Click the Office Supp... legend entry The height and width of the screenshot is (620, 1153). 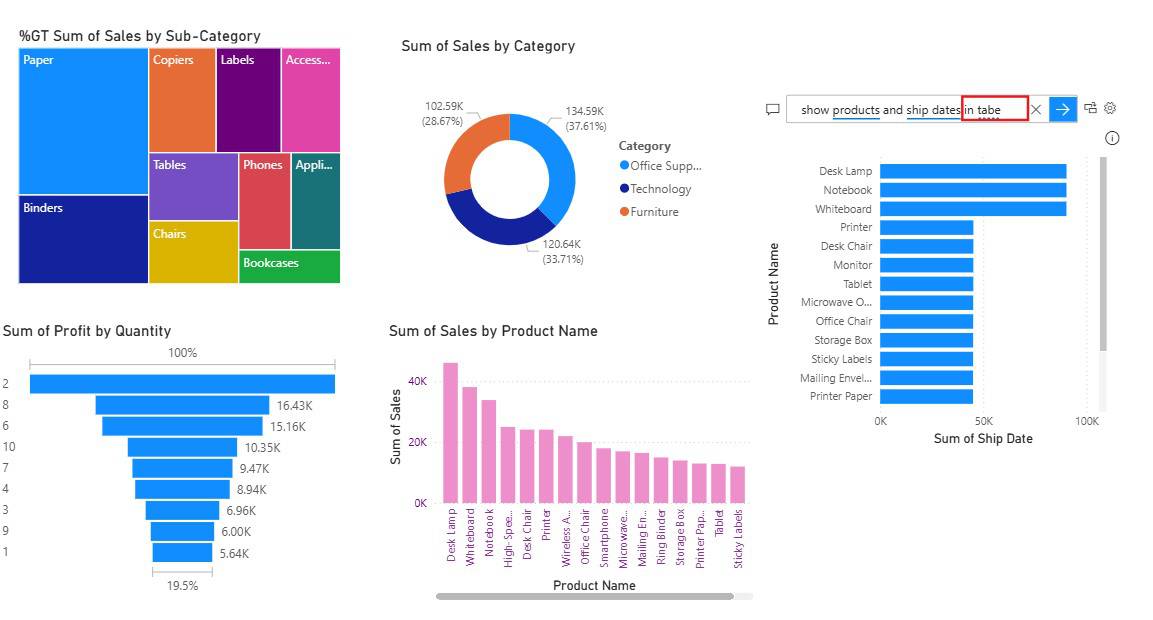[x=661, y=166]
